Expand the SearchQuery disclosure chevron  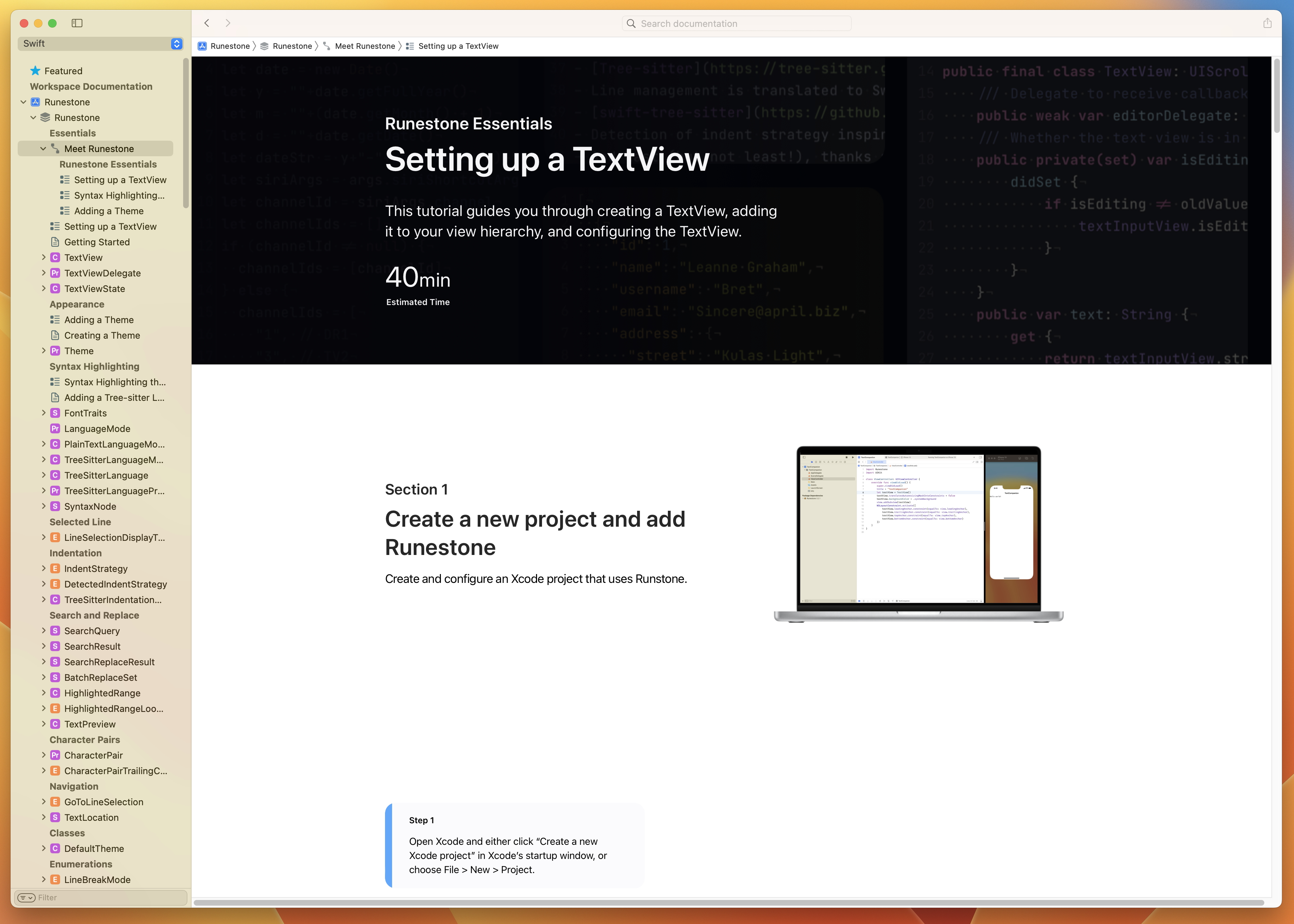(x=43, y=630)
